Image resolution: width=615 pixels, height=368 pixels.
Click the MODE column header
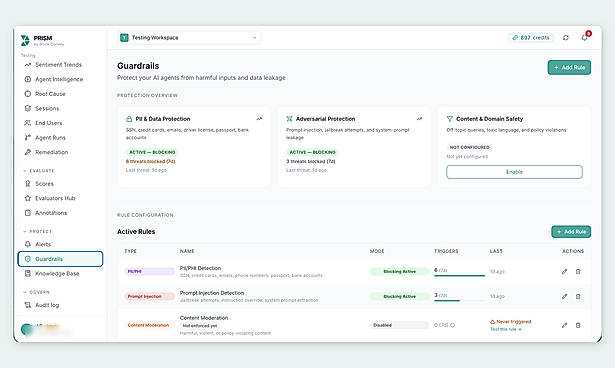click(x=377, y=251)
